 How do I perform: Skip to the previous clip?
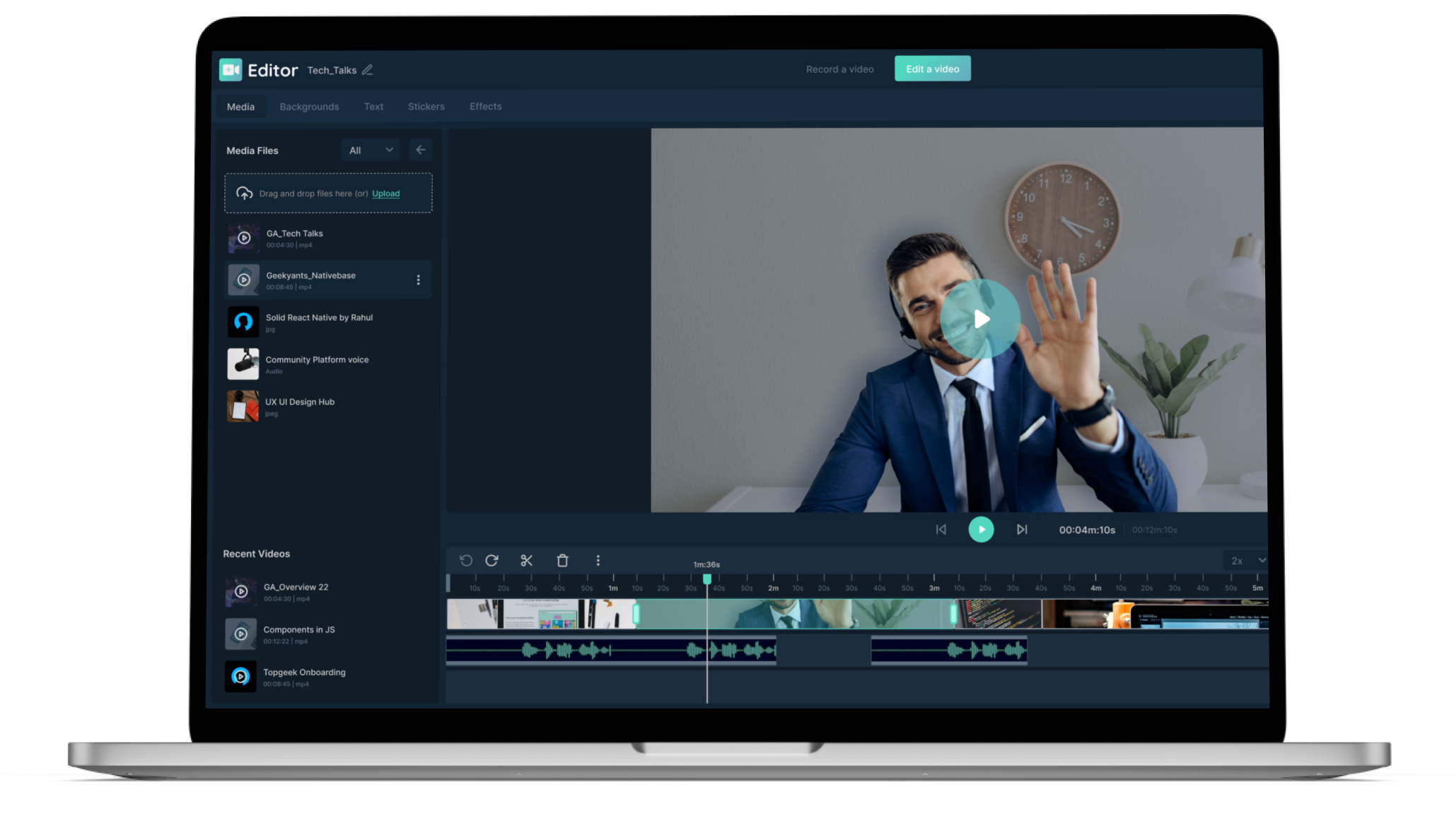point(941,528)
